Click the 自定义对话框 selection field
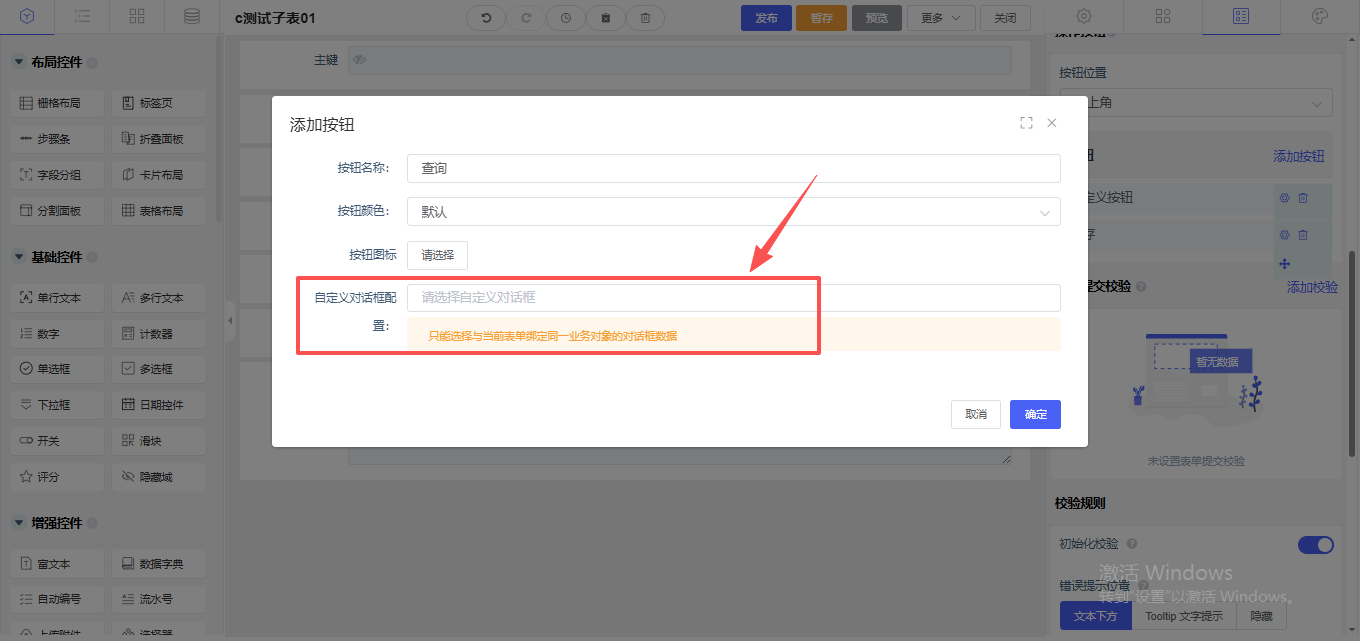The height and width of the screenshot is (641, 1360). tap(733, 298)
